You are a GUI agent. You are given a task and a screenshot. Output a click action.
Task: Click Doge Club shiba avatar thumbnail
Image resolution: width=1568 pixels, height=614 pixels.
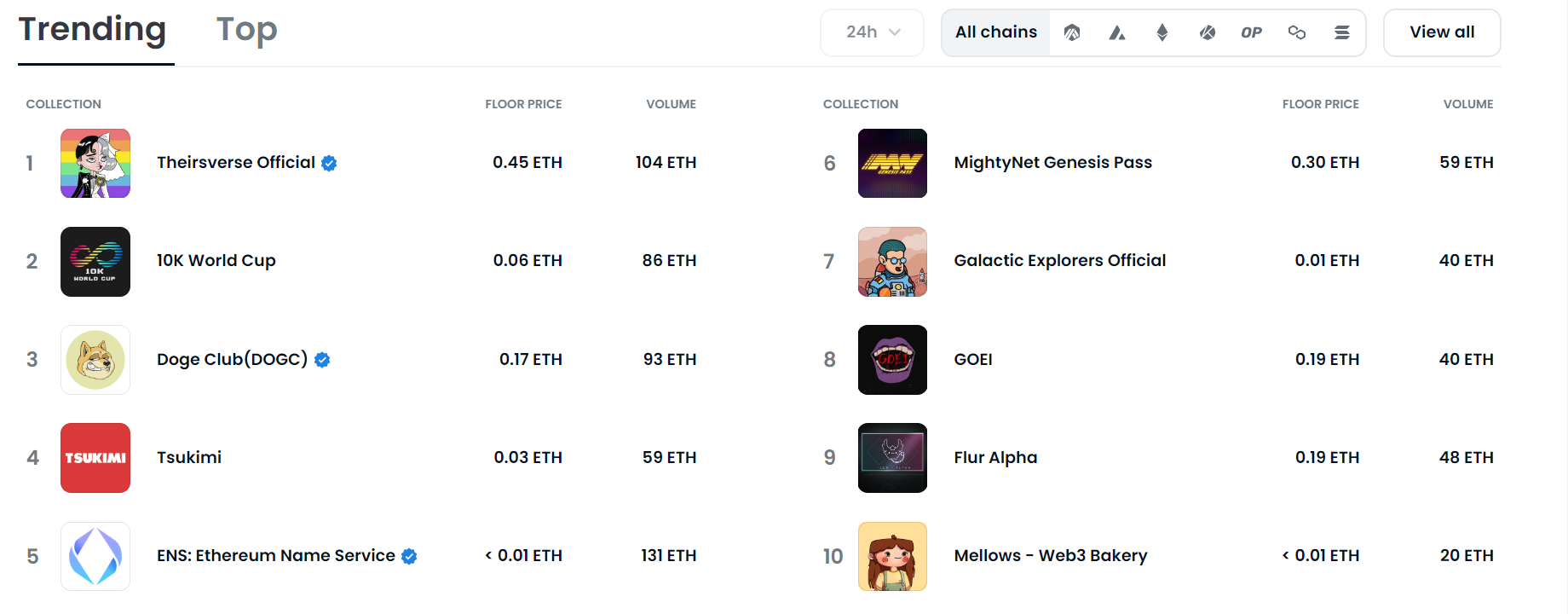click(95, 360)
